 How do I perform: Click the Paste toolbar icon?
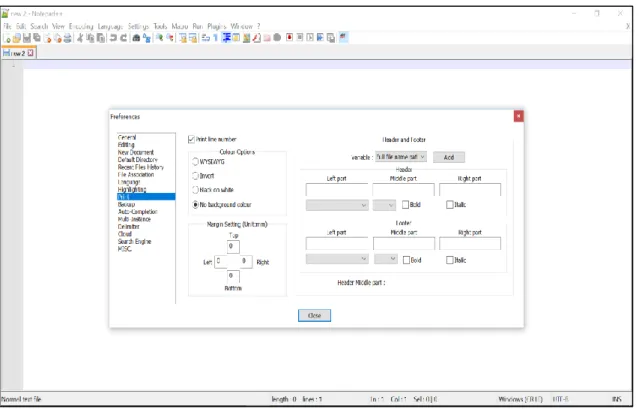pos(101,38)
